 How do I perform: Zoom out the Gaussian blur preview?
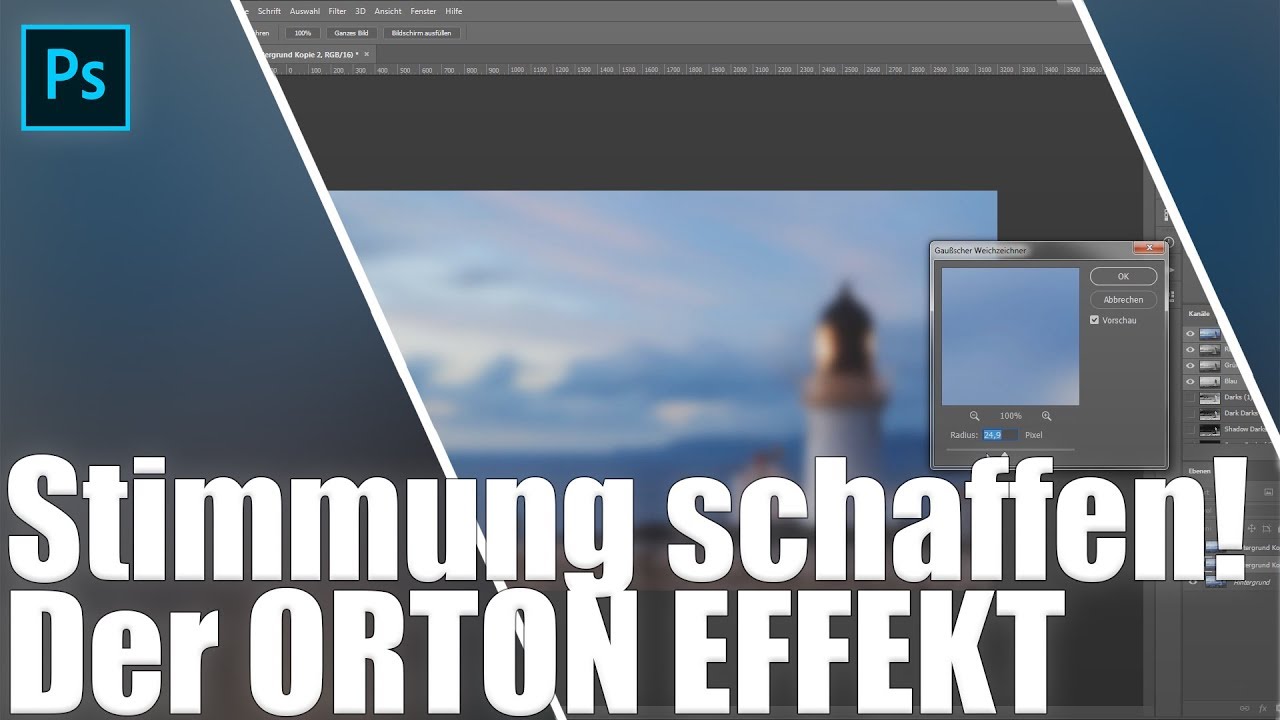[974, 416]
